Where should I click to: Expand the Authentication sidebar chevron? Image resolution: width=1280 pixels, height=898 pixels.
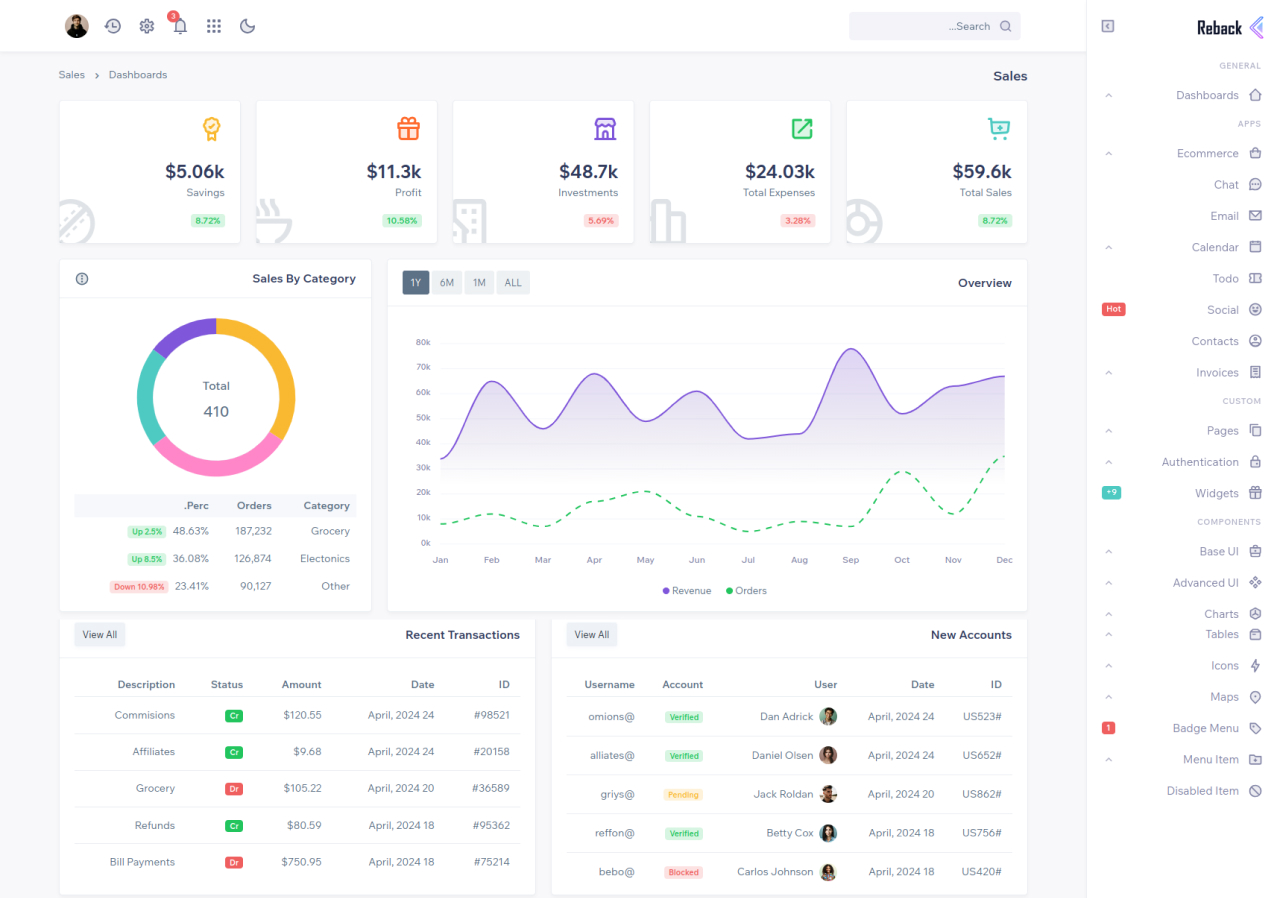point(1108,462)
